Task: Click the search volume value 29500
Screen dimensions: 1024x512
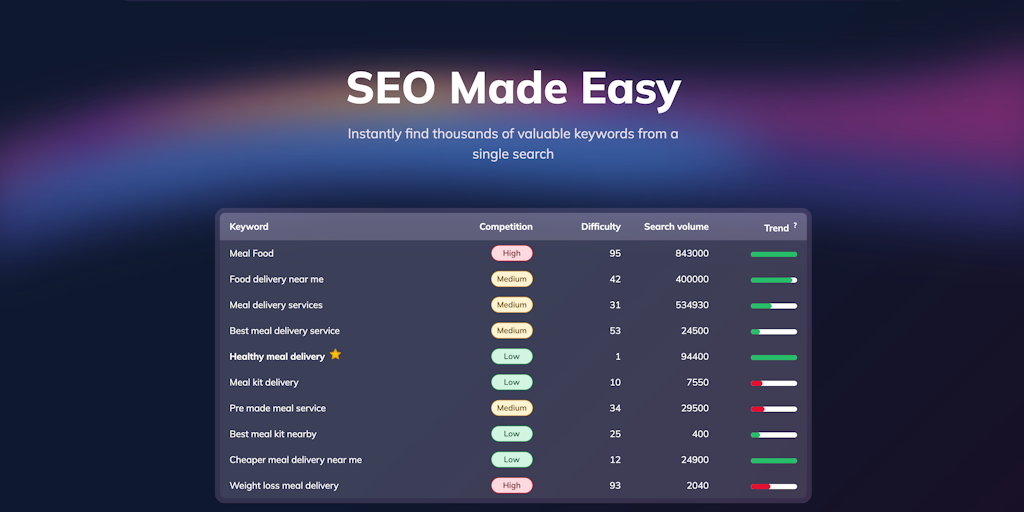Action: (694, 408)
